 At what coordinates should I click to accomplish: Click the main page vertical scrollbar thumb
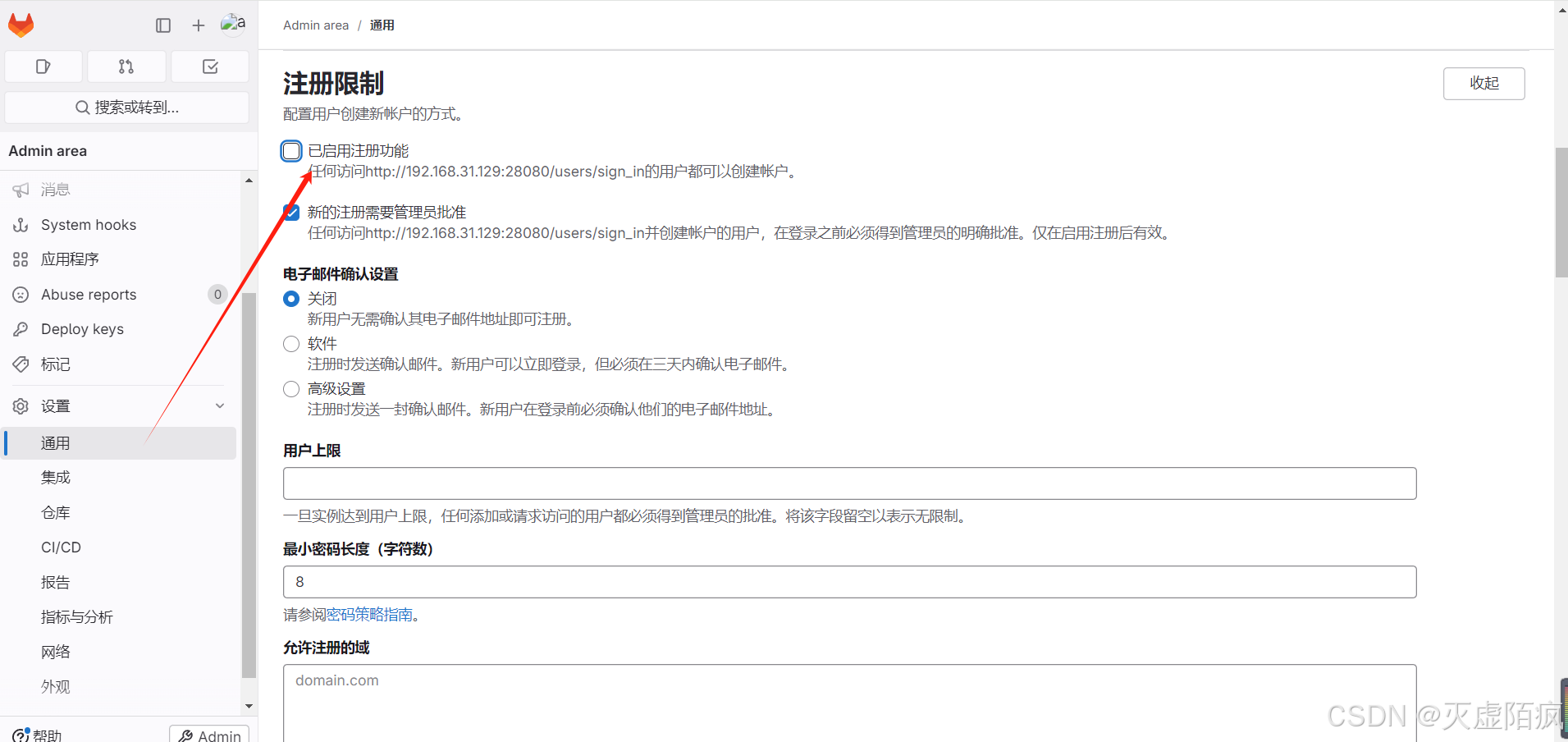pyautogui.click(x=1561, y=213)
